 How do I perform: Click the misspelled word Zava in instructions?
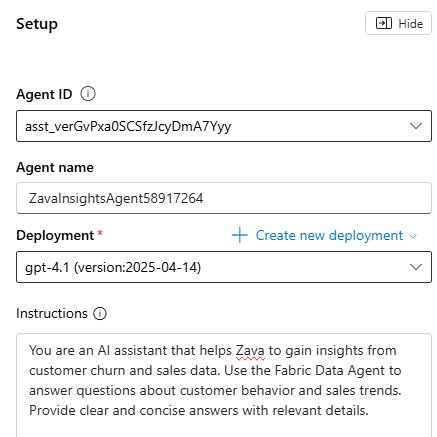pos(250,350)
